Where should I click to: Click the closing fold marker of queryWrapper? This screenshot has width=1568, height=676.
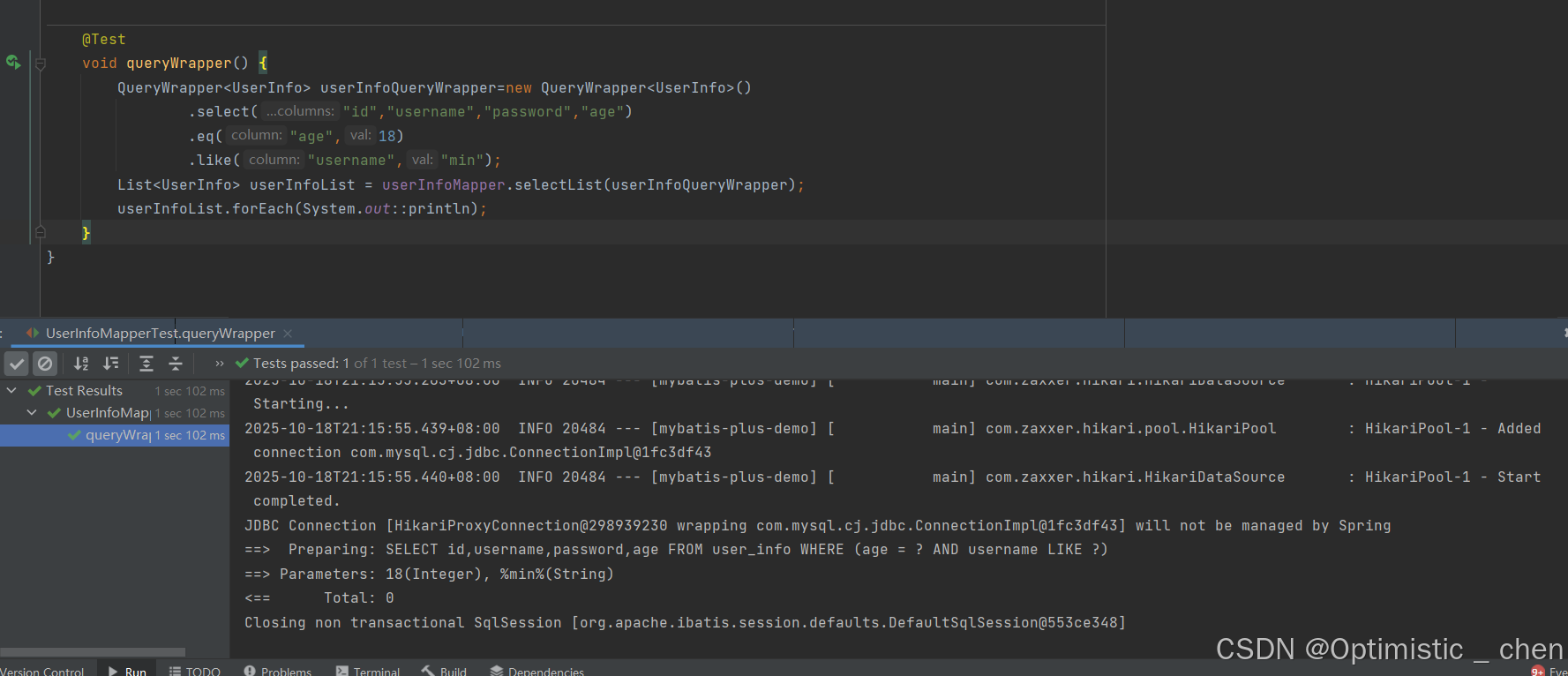[40, 232]
